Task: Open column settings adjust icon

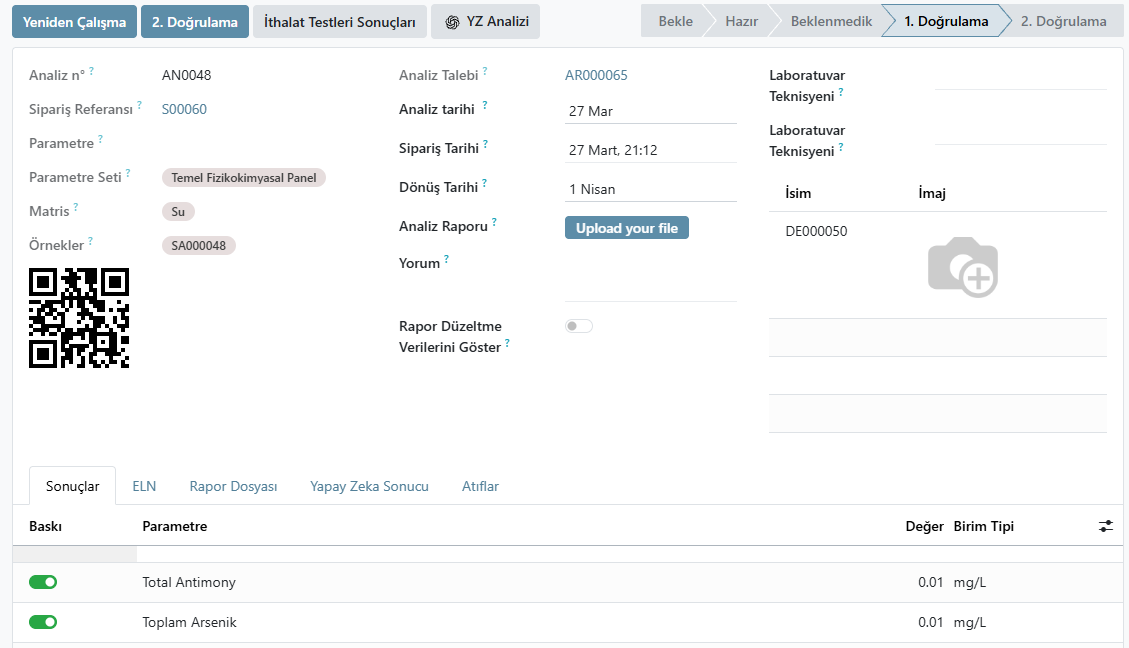Action: (x=1106, y=526)
